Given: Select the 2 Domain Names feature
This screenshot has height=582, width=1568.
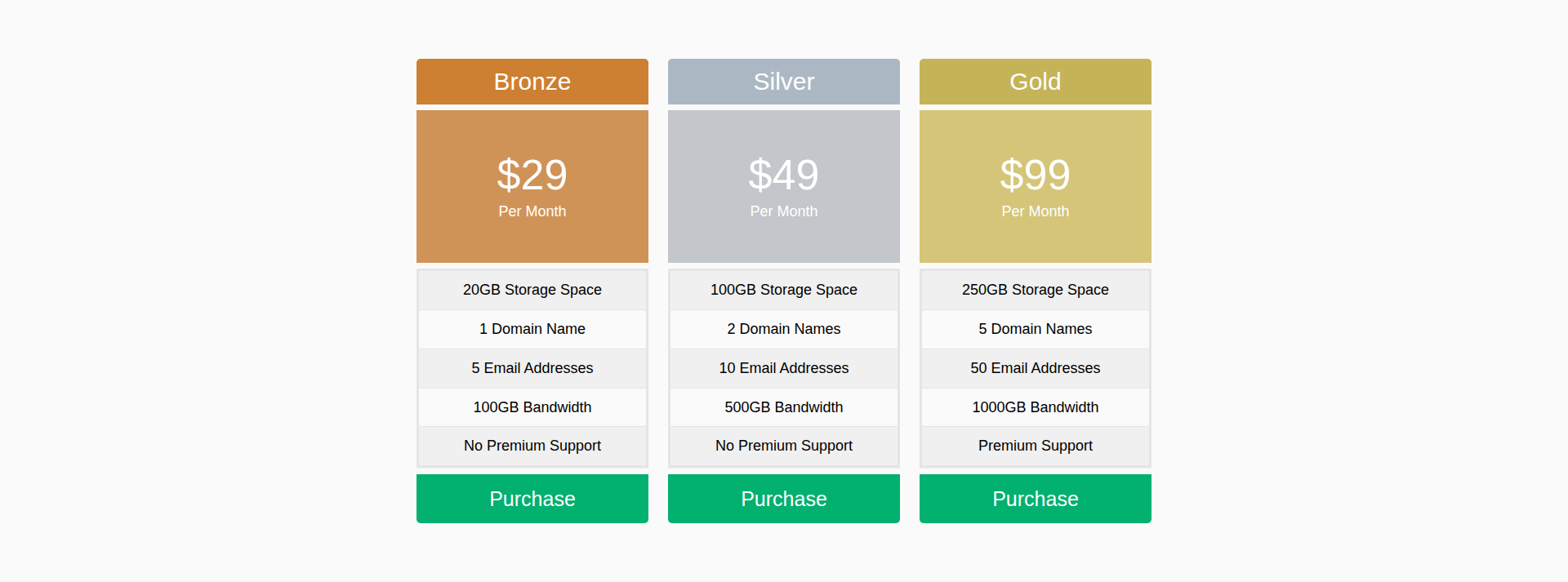Looking at the screenshot, I should pyautogui.click(x=783, y=329).
